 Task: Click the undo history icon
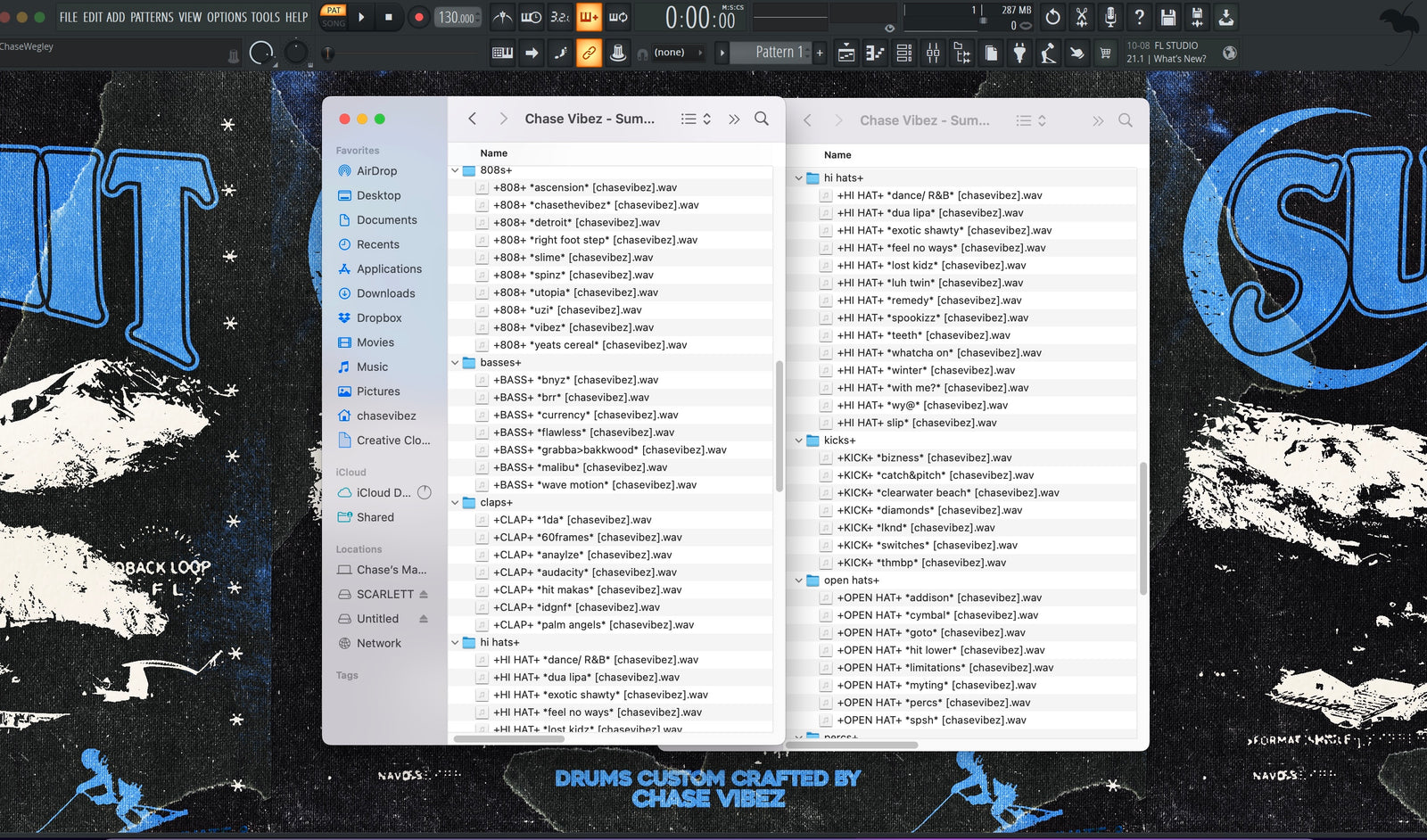tap(1052, 17)
